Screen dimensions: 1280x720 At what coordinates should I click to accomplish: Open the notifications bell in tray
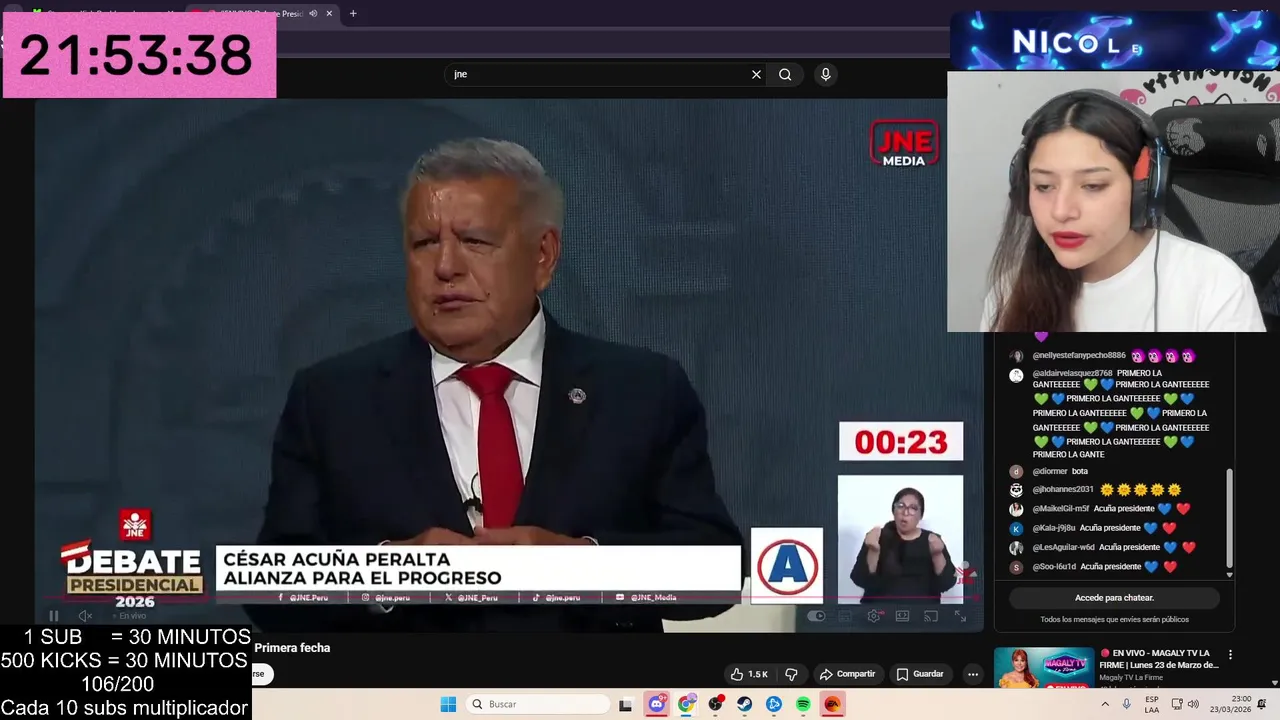tap(1262, 704)
